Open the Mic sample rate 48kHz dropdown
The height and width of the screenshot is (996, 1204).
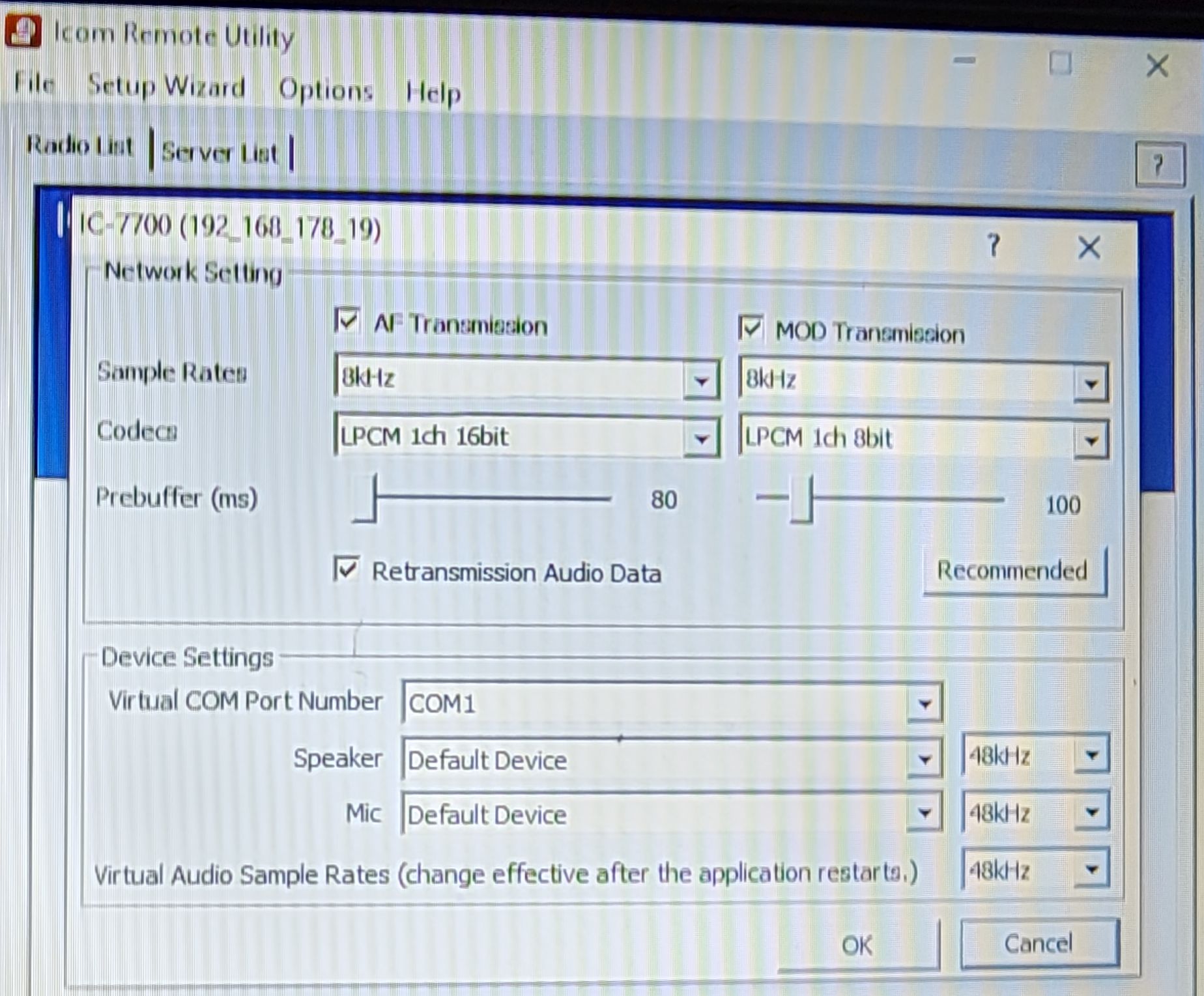point(1092,812)
